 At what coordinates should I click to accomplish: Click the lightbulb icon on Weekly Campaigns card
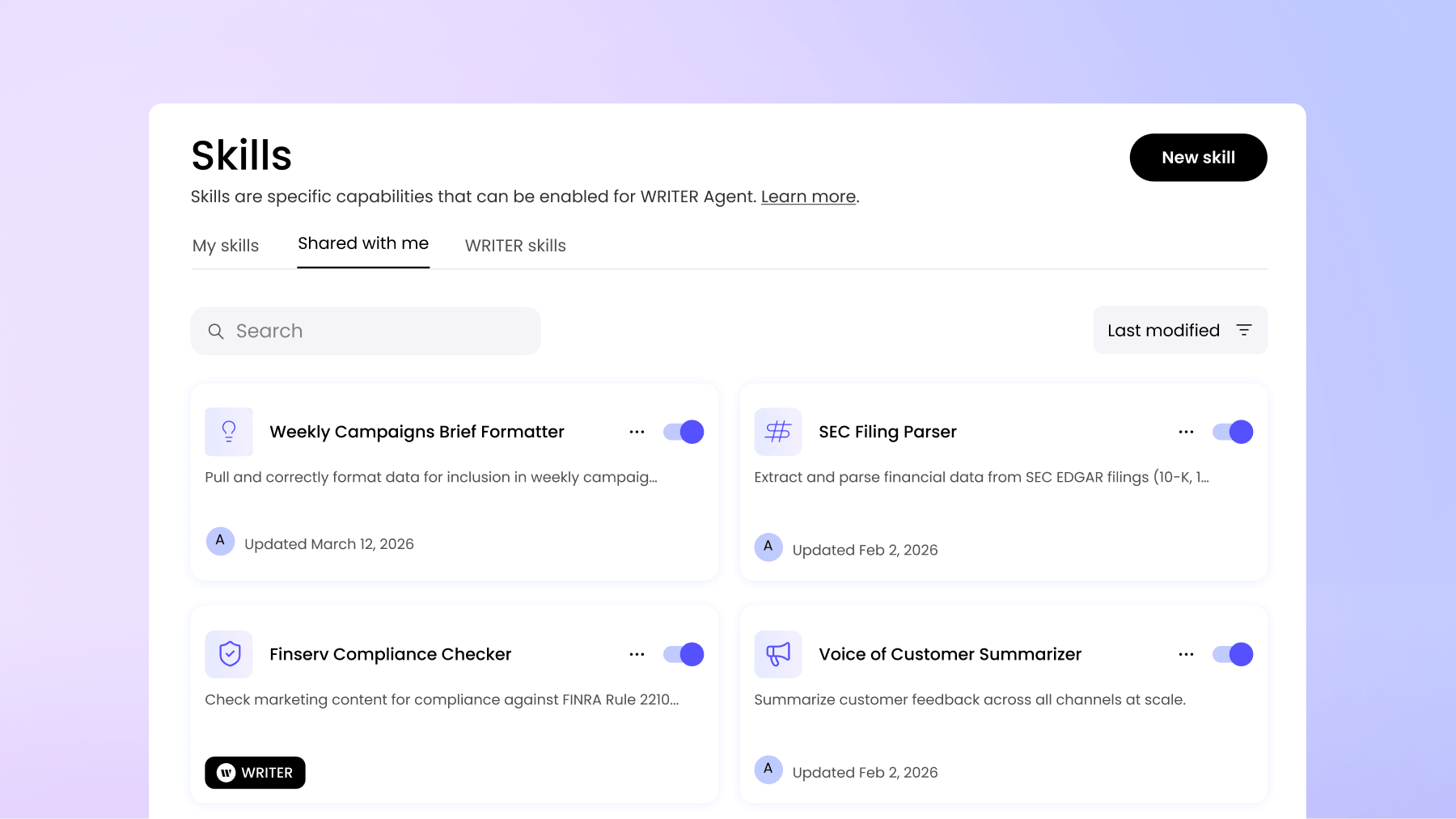click(x=229, y=432)
